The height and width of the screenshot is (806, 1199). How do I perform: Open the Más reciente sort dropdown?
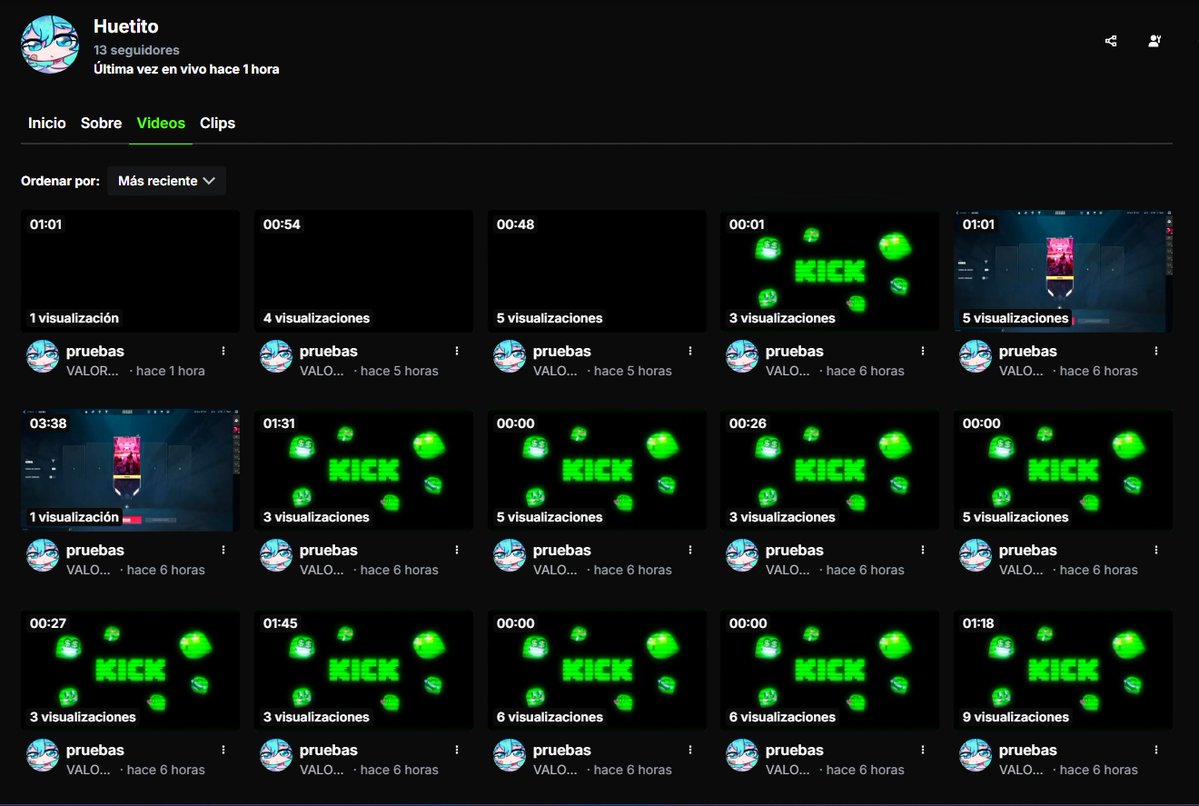pos(166,181)
